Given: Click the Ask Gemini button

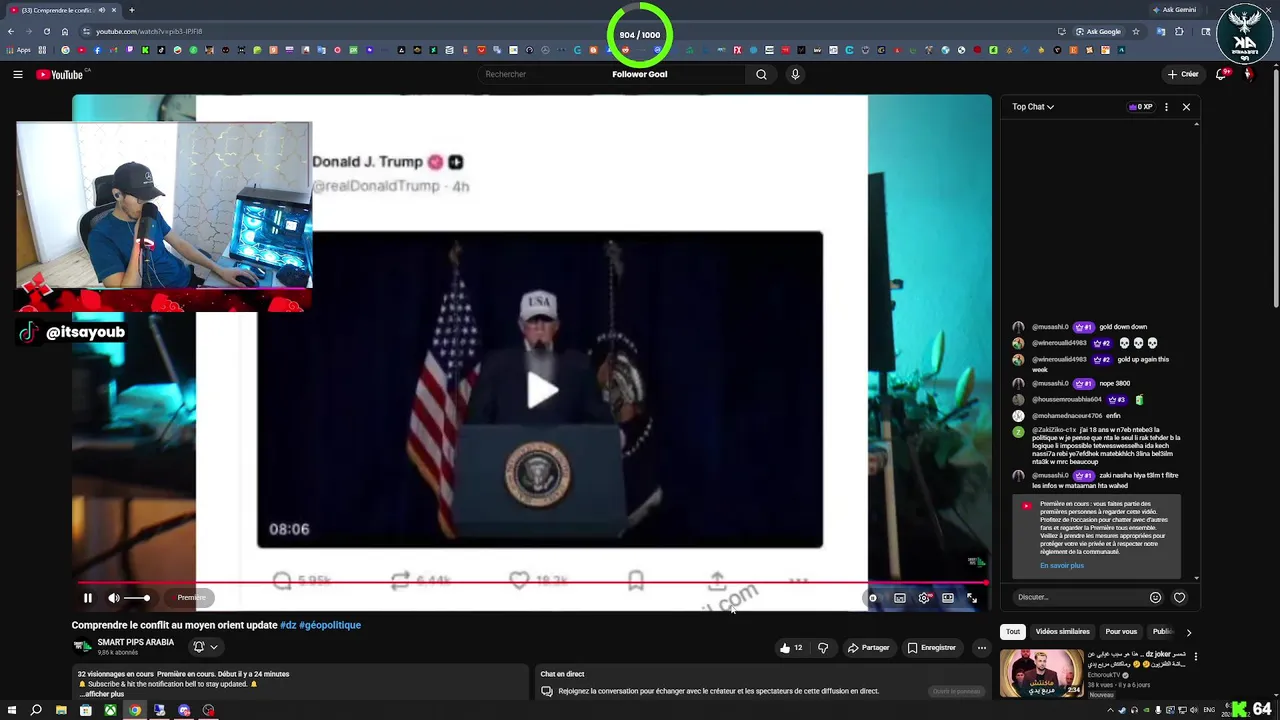Looking at the screenshot, I should point(1174,10).
